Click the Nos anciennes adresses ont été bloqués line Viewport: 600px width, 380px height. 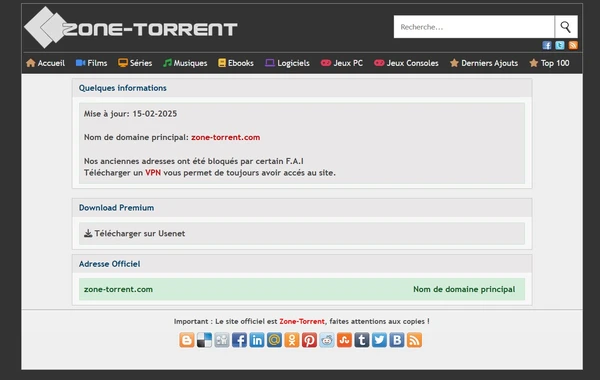tap(194, 161)
